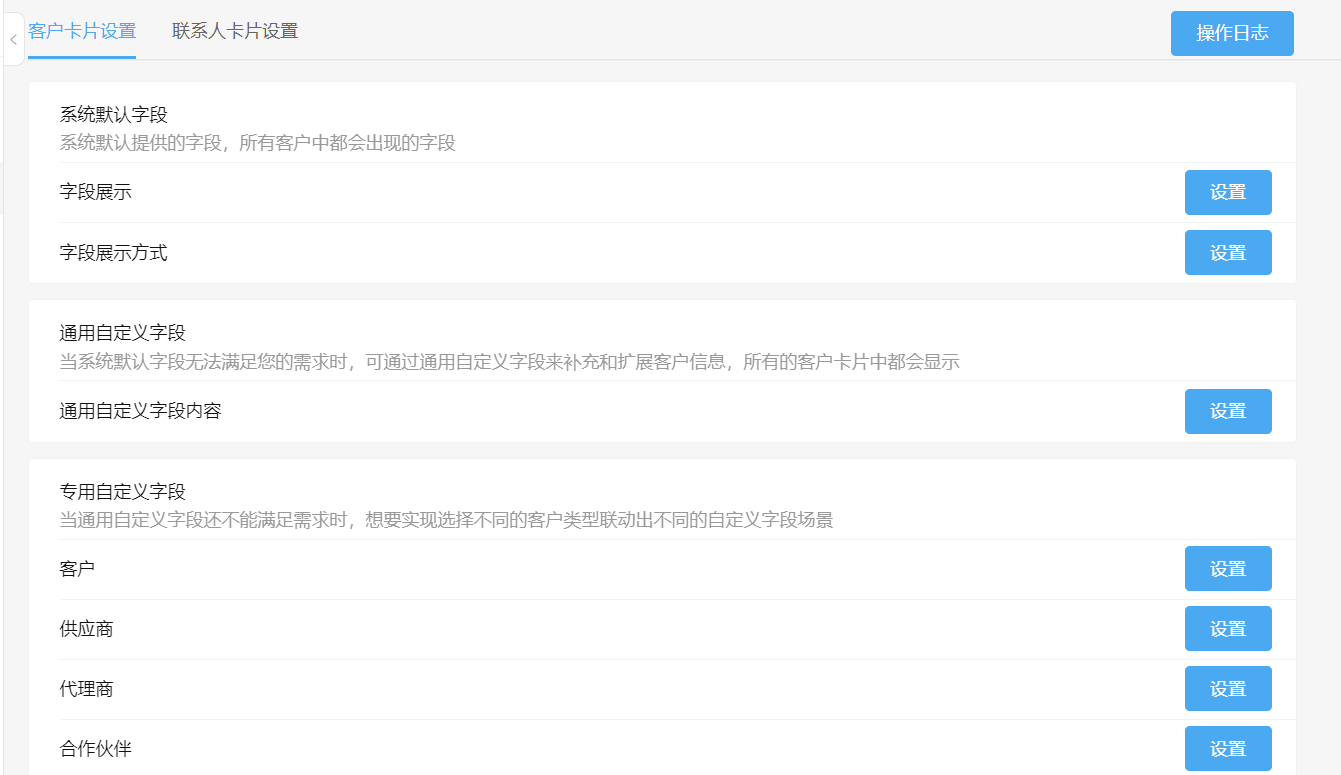
Task: Click the 代理商 row label
Action: pyautogui.click(x=87, y=689)
